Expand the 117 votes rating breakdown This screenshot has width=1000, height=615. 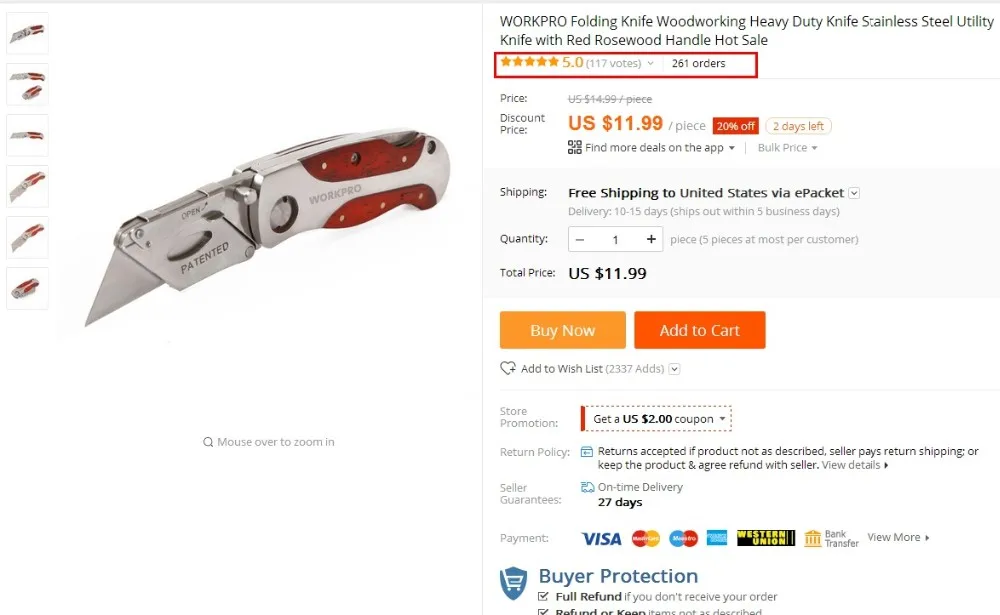650,63
